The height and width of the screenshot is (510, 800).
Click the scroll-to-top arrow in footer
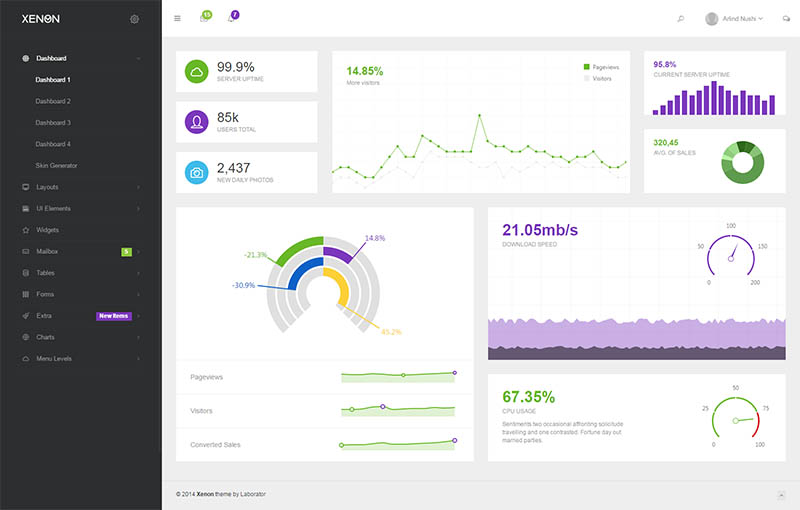781,495
